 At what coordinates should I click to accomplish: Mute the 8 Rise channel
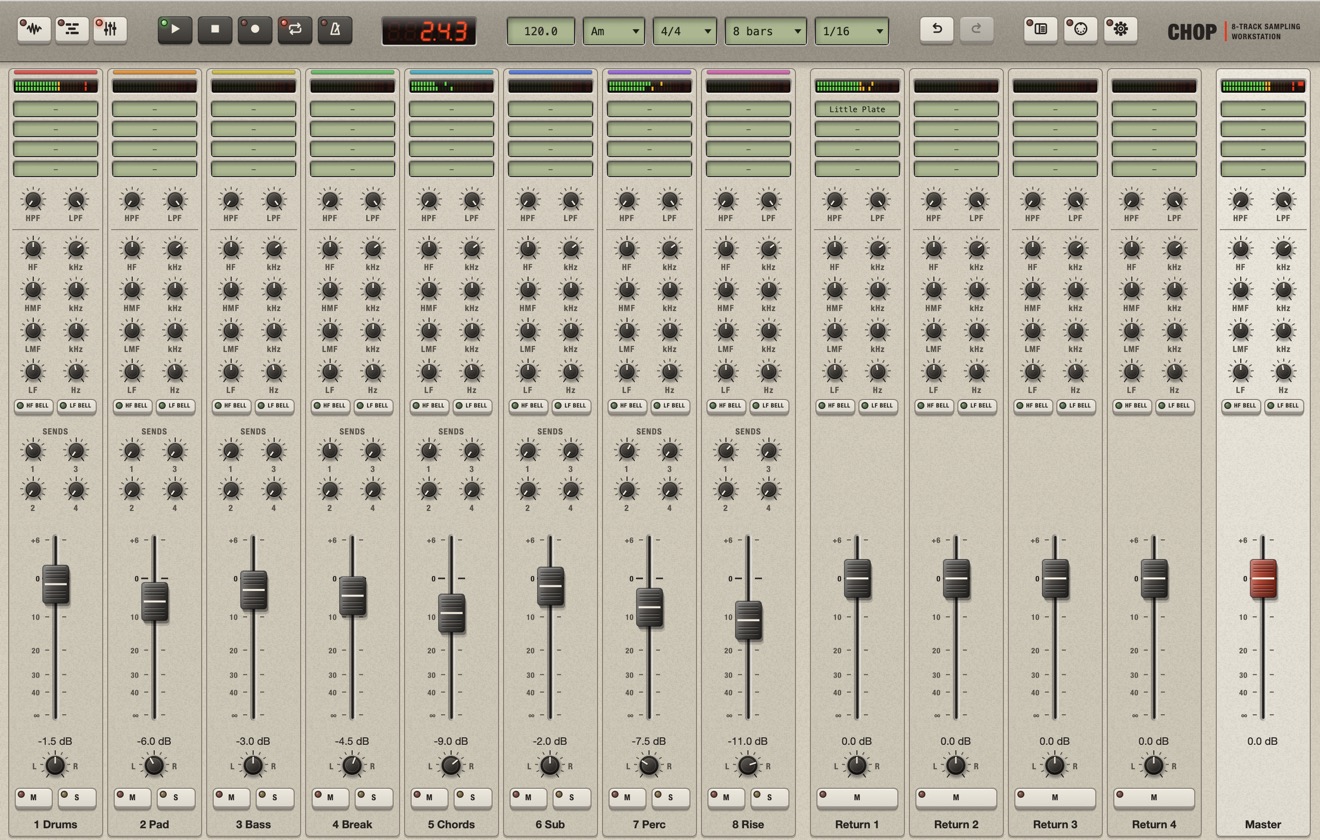(727, 798)
